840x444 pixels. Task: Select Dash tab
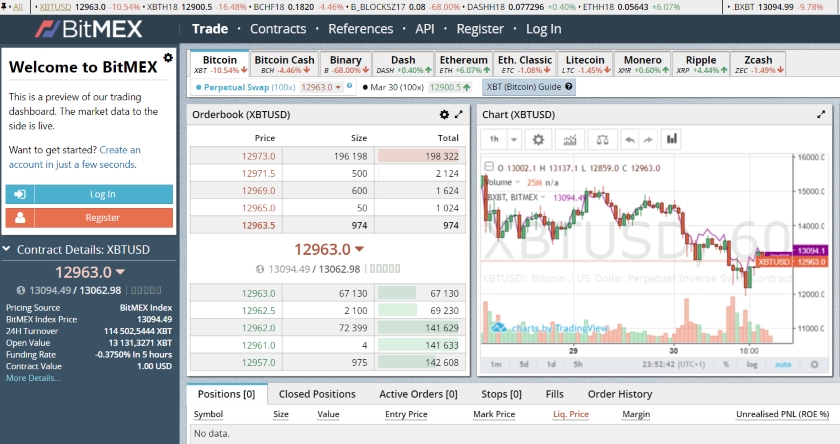[403, 64]
